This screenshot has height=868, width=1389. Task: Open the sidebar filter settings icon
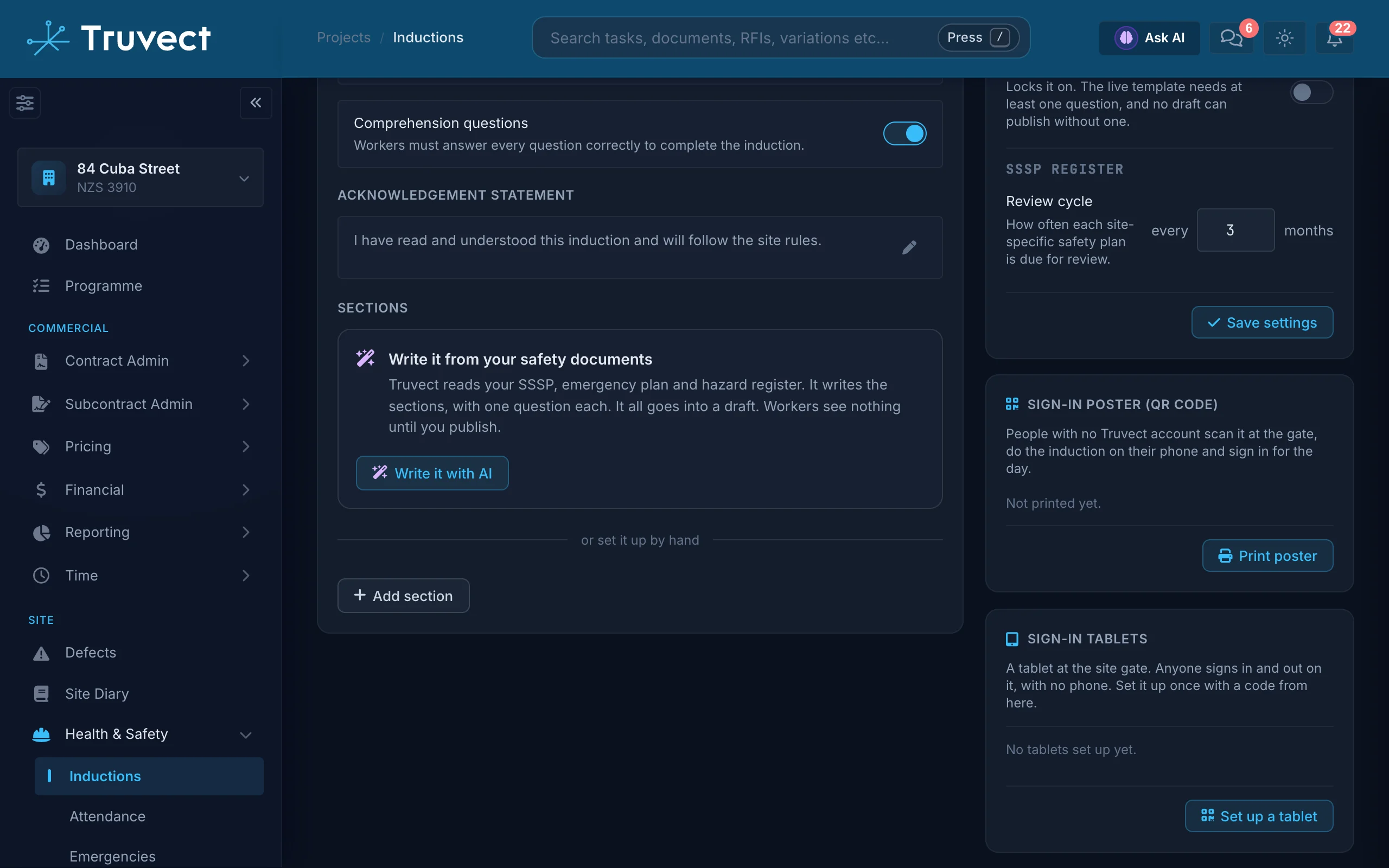click(x=24, y=103)
